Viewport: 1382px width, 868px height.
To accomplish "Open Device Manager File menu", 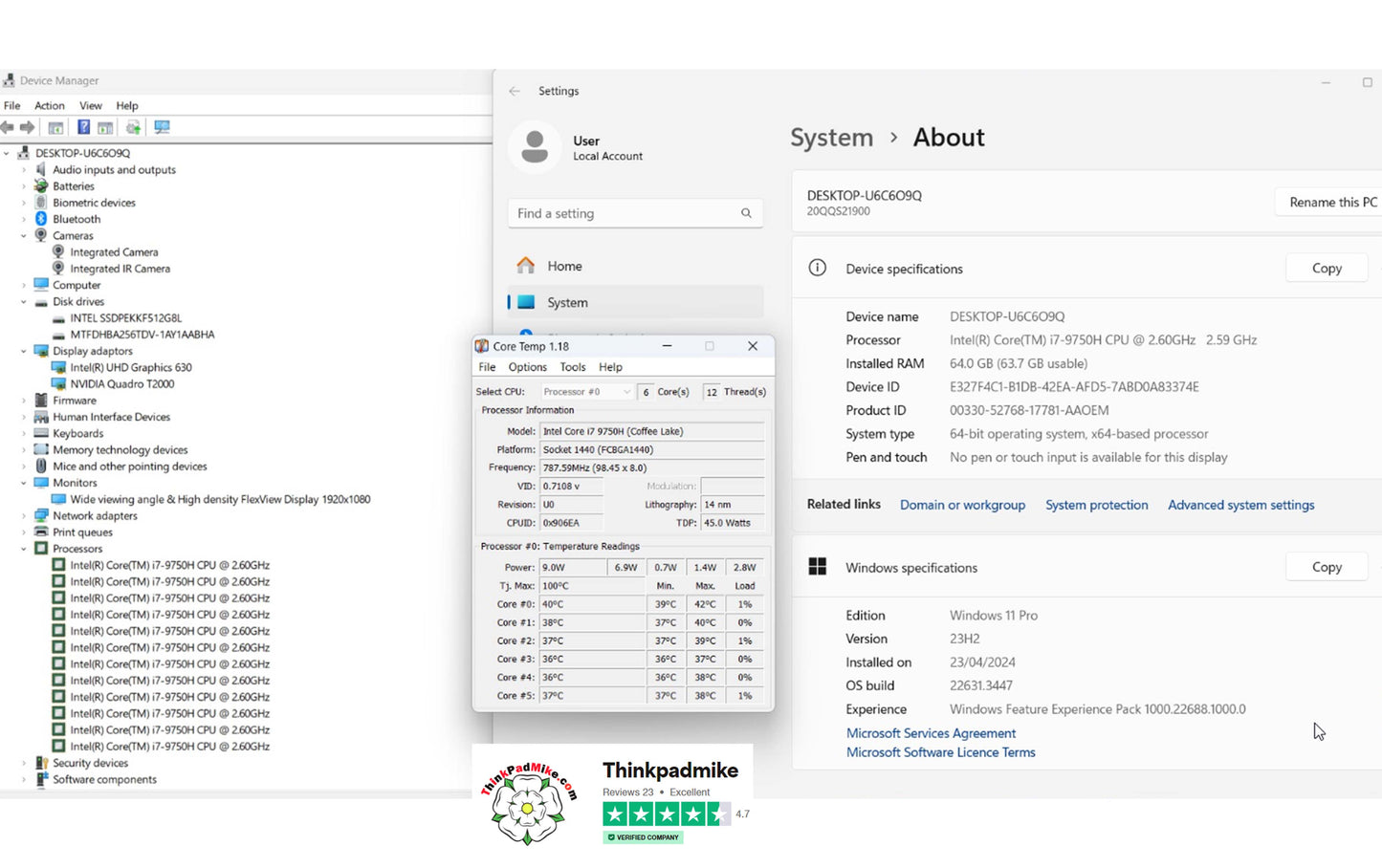I will point(12,106).
